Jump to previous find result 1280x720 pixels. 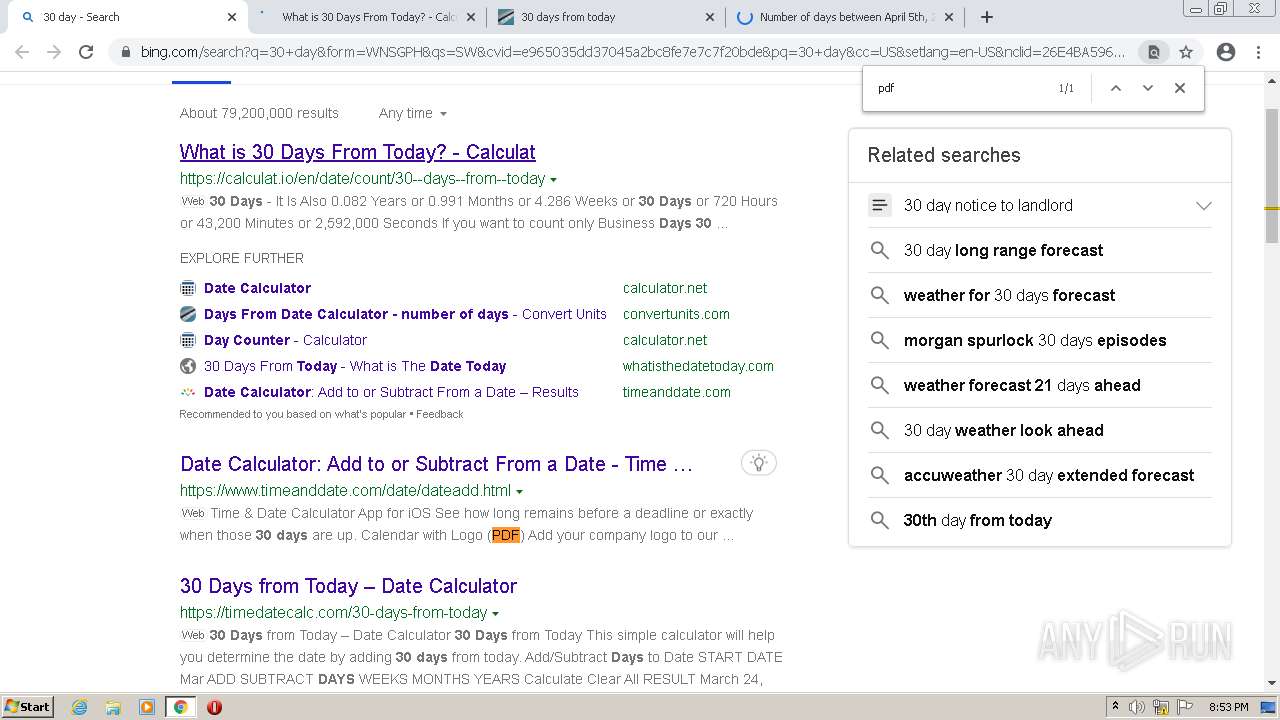[x=1116, y=88]
